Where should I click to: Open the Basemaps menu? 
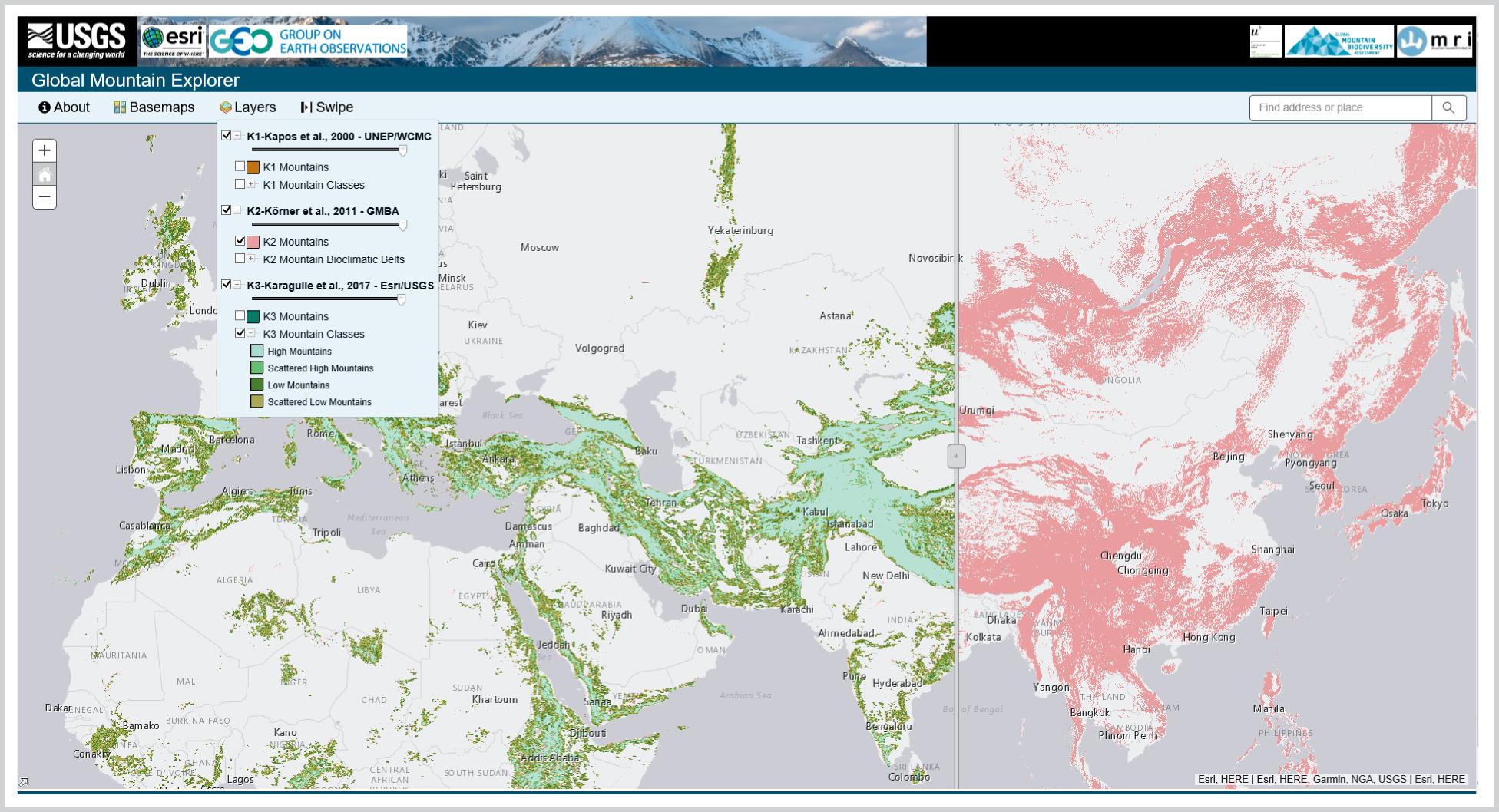[154, 107]
